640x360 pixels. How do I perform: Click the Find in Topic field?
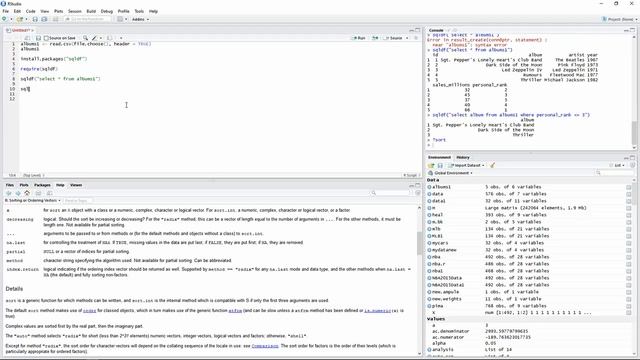pos(78,201)
